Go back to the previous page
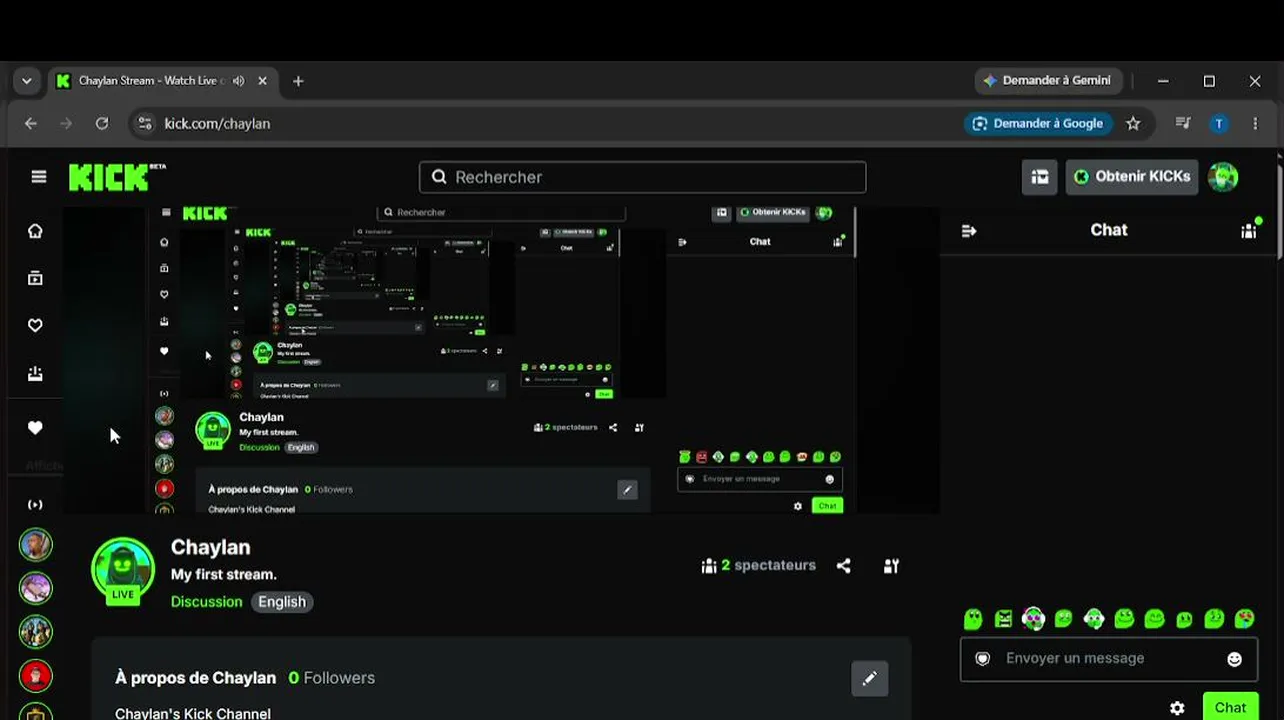 point(31,124)
